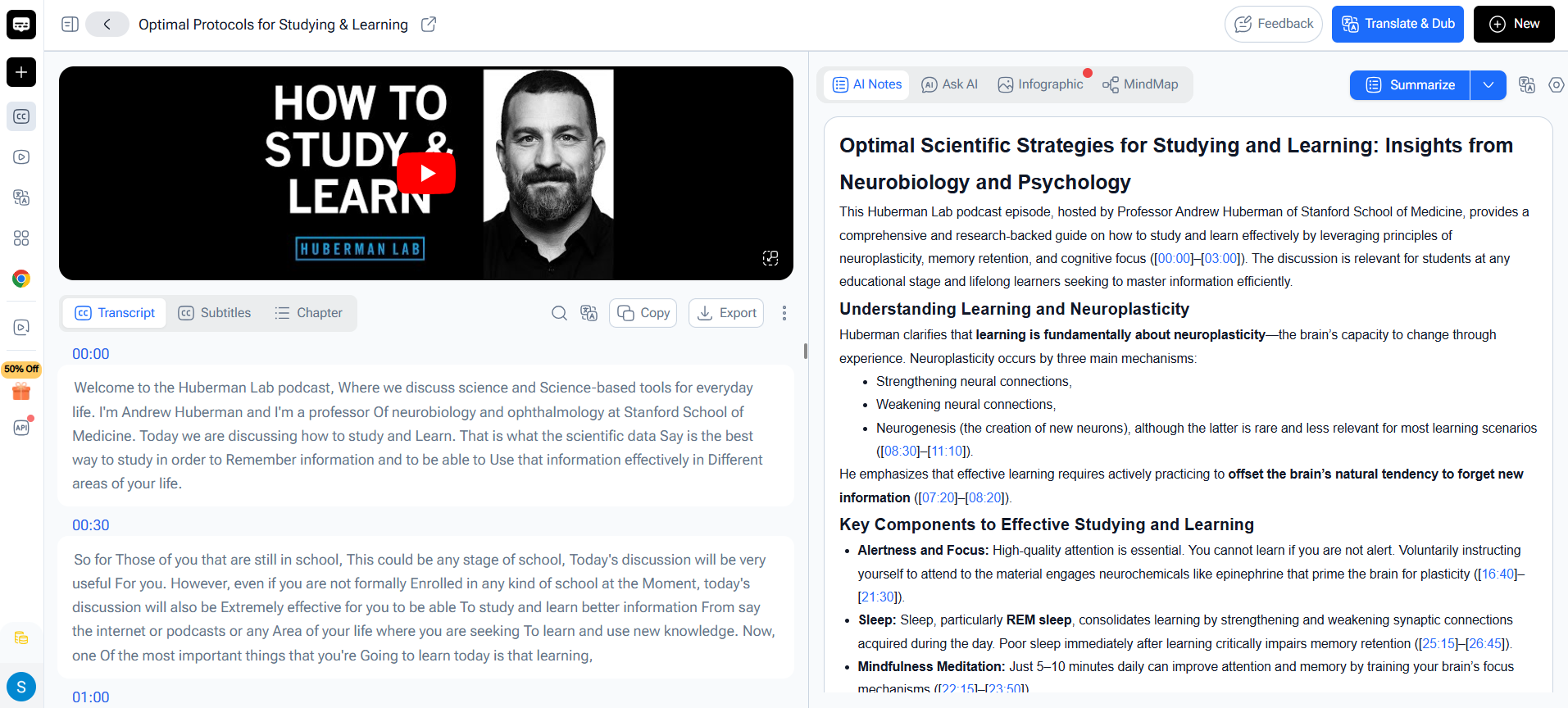The width and height of the screenshot is (1568, 708).
Task: Open the 08:30 timestamp link in notes
Action: point(901,452)
